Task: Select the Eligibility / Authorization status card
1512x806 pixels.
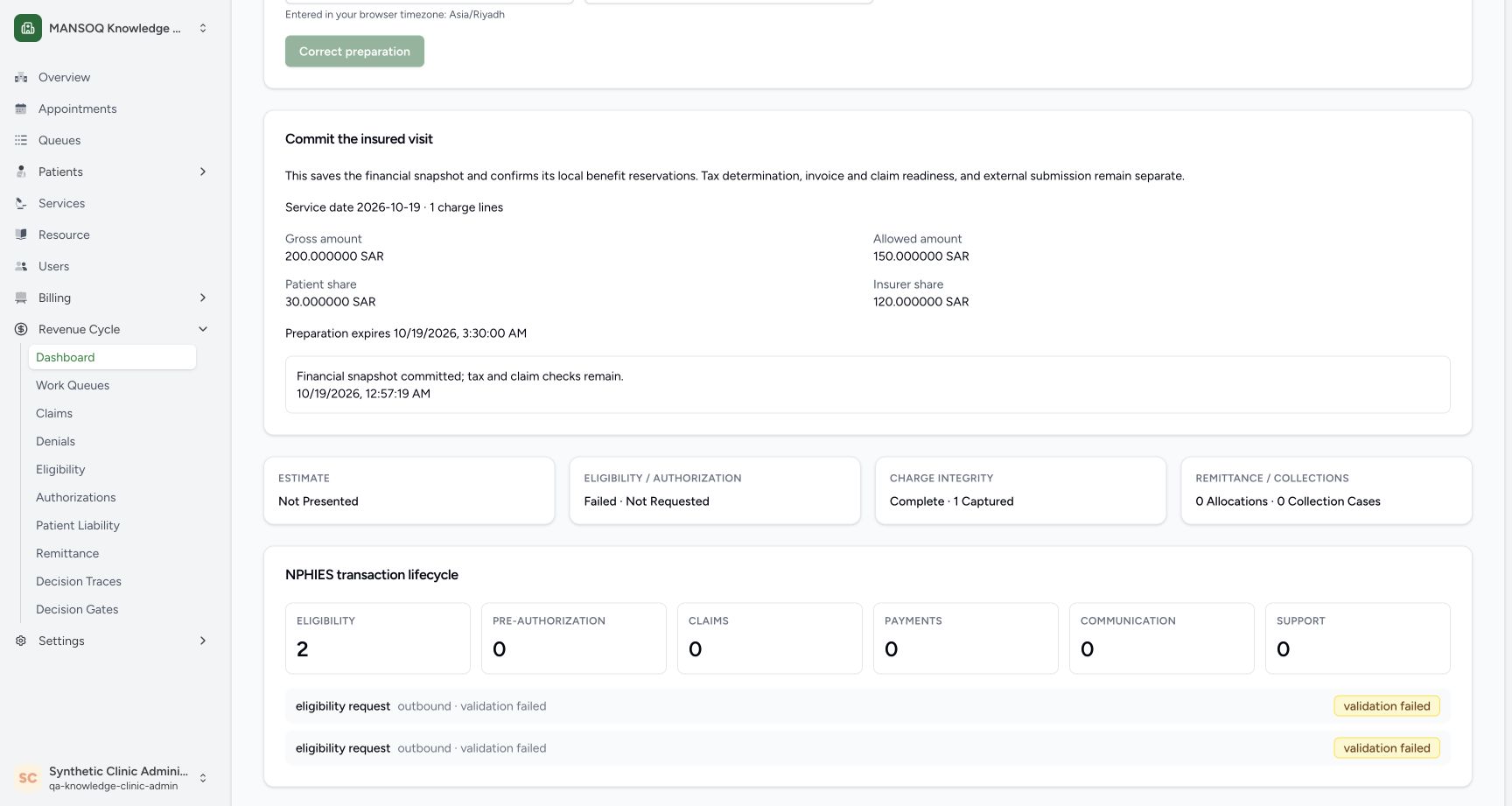Action: tap(715, 490)
